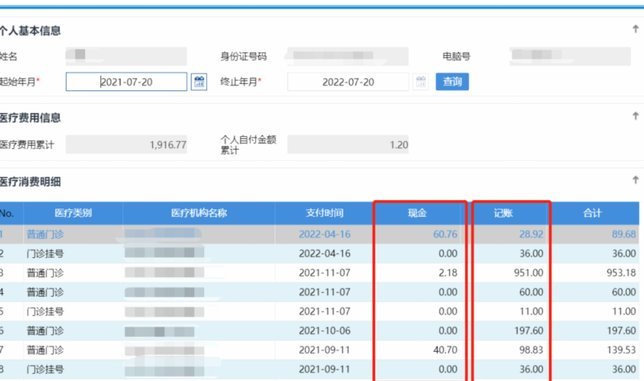This screenshot has width=644, height=381.
Task: Select total 953.18 cell
Action: 621,273
